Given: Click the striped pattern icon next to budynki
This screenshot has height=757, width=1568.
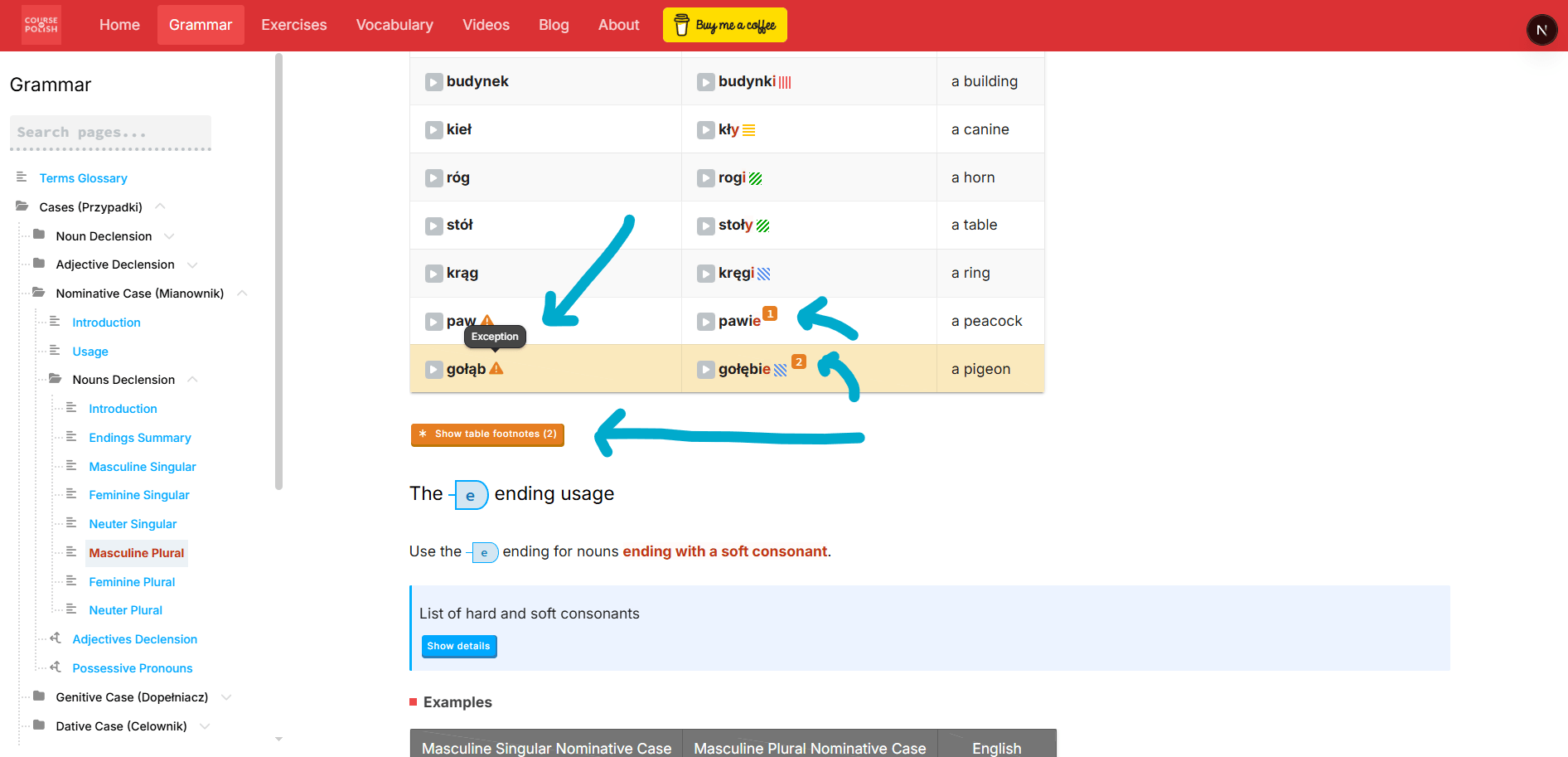Looking at the screenshot, I should point(785,82).
